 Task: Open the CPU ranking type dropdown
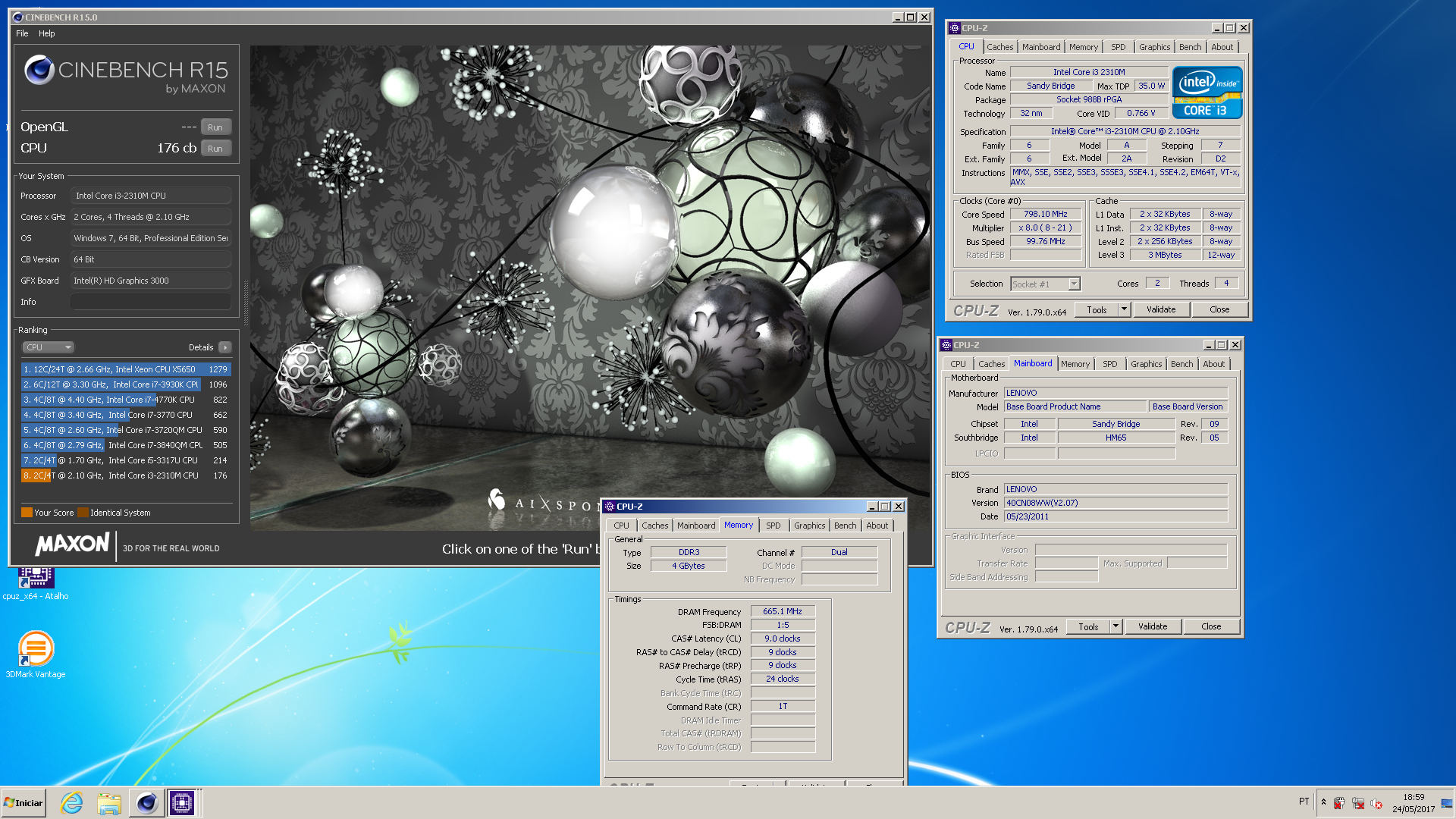pos(48,347)
